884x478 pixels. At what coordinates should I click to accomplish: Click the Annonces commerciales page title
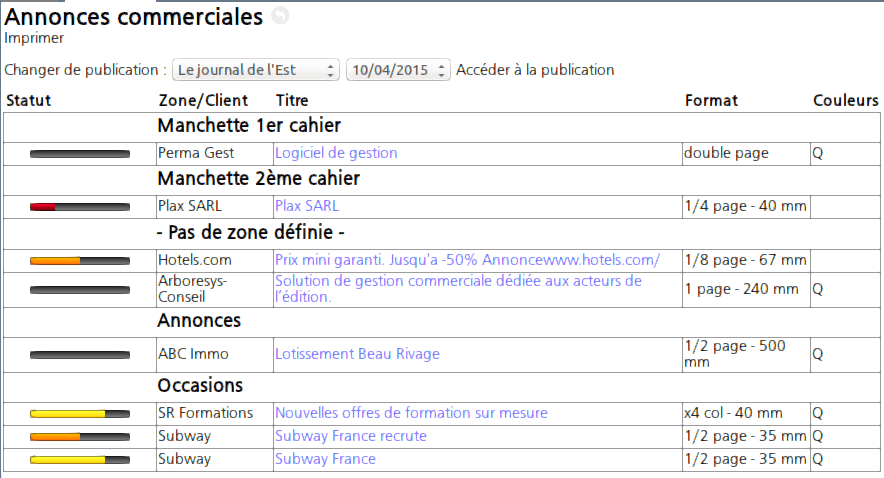134,17
